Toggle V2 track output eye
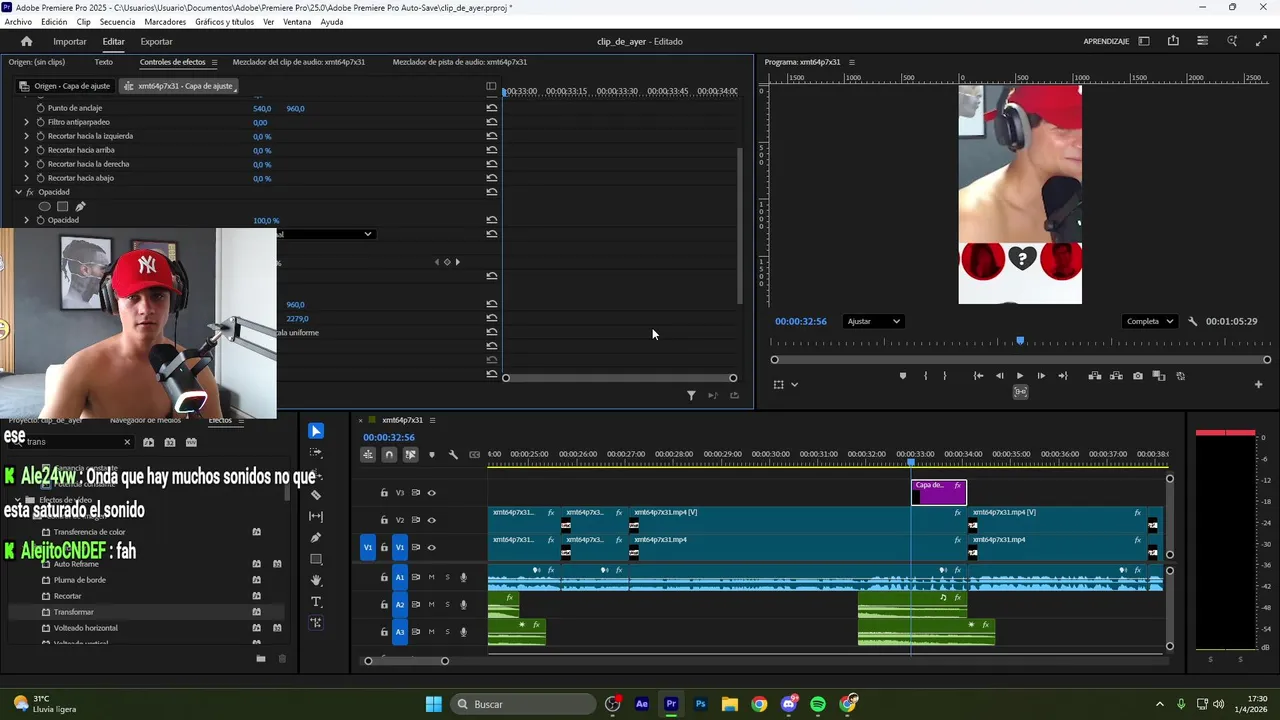 (432, 520)
